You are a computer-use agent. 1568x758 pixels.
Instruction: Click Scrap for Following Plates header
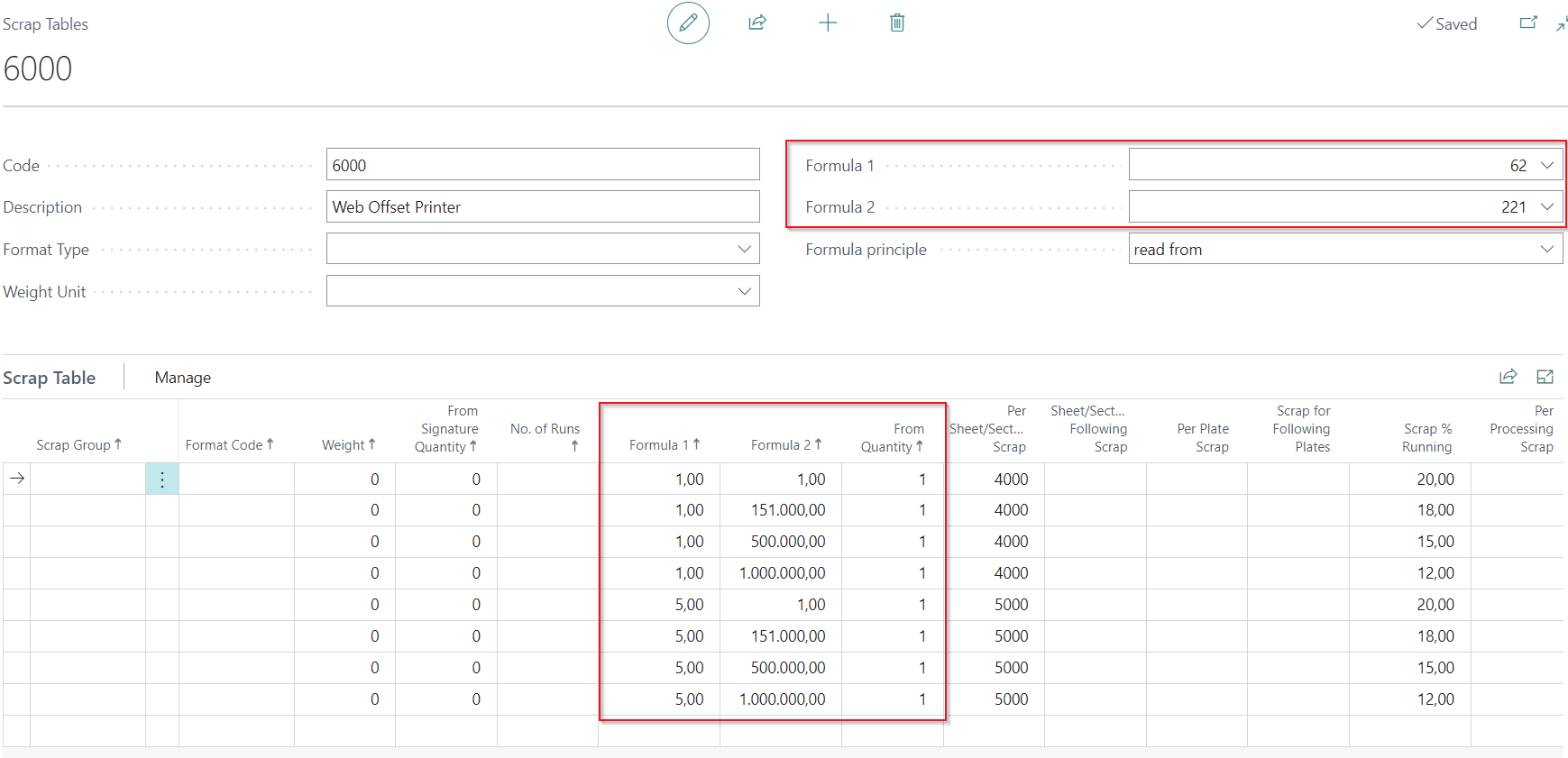coord(1301,429)
